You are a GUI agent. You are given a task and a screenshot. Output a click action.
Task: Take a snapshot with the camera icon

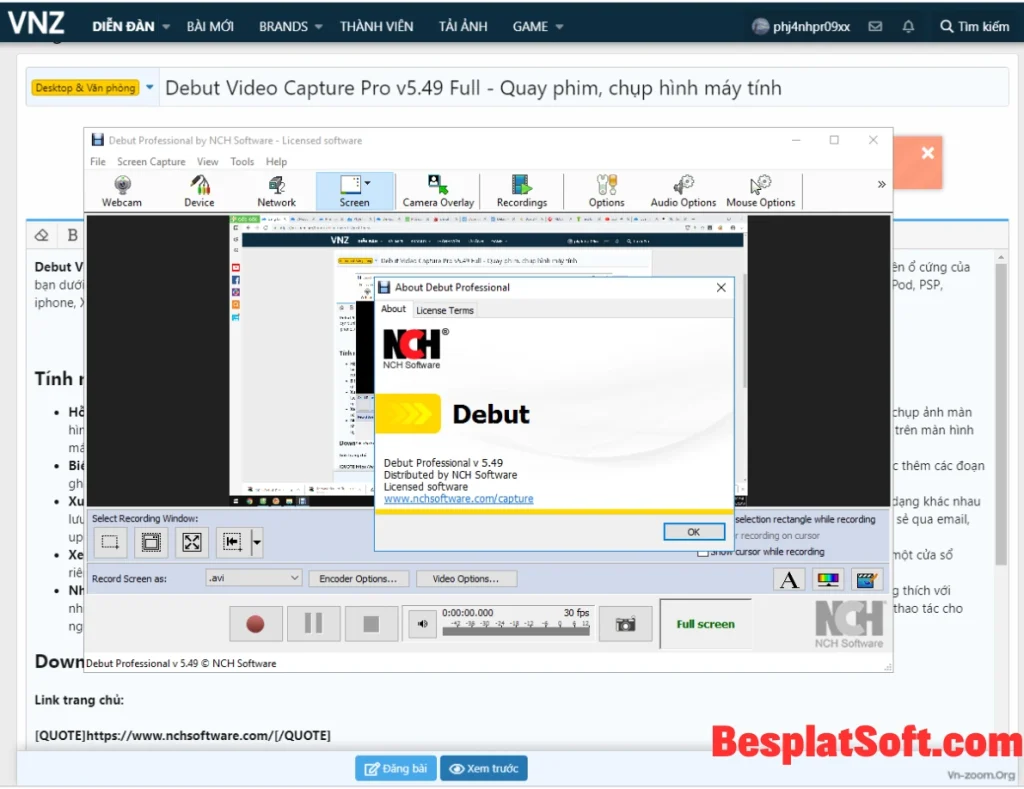tap(626, 624)
